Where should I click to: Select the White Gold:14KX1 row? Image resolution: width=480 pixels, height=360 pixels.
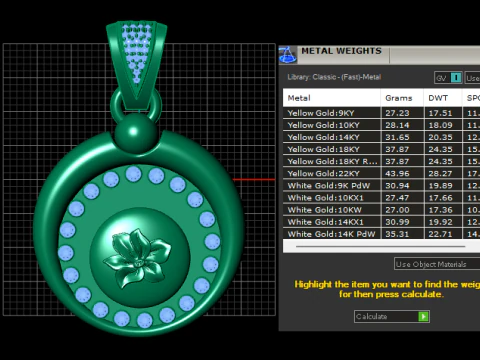click(382, 222)
